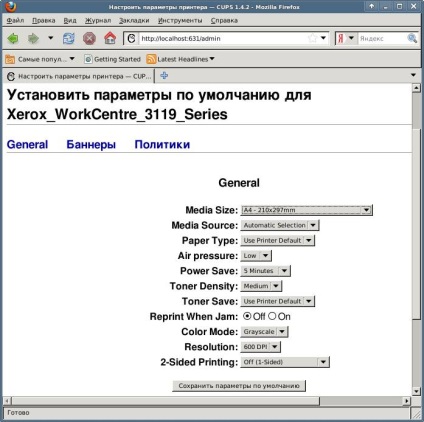Viewport: 424px width, 422px height.
Task: Reload the page with the refresh icon
Action: pos(69,39)
